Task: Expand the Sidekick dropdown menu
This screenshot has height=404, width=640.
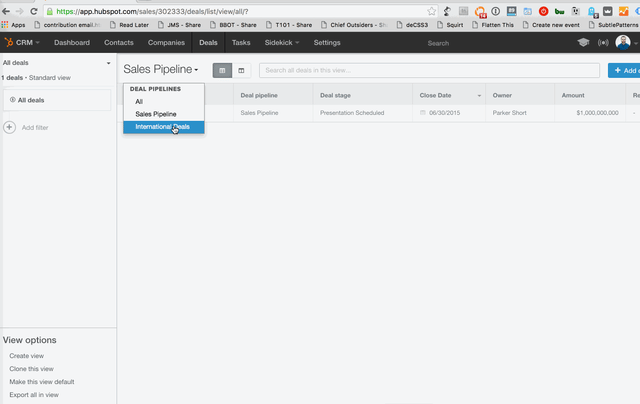Action: point(282,42)
